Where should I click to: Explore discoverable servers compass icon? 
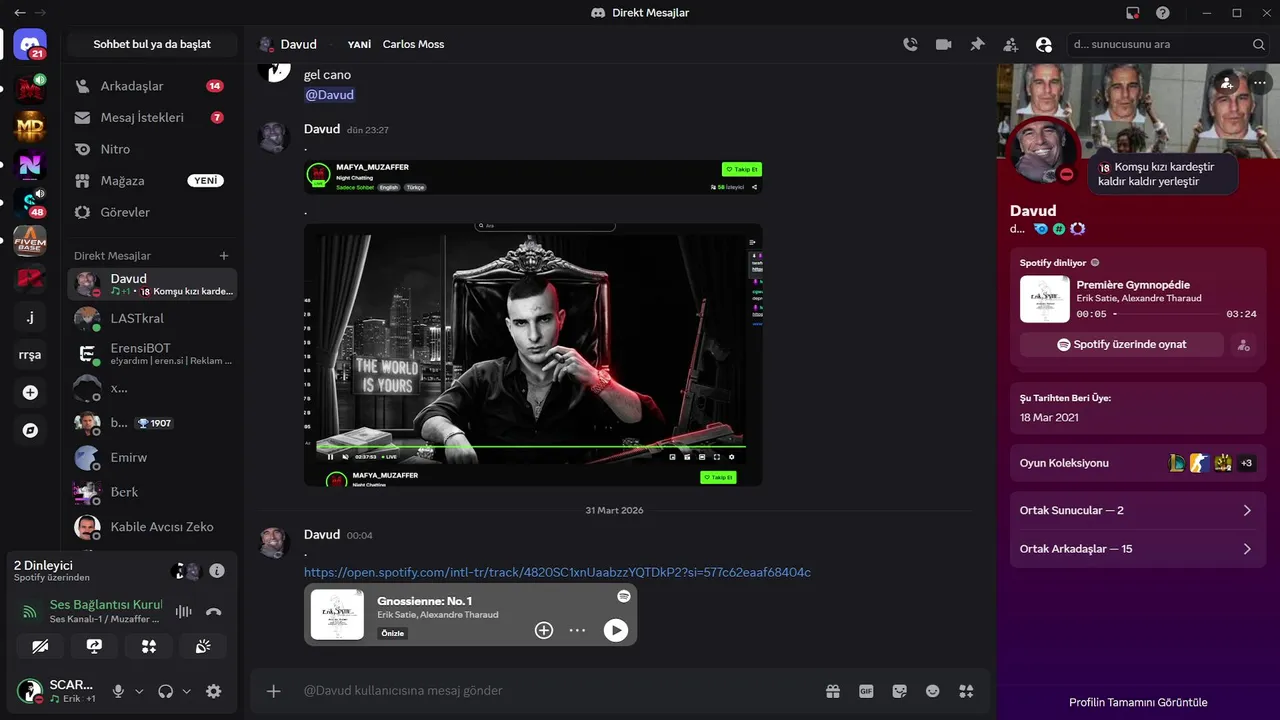(30, 430)
